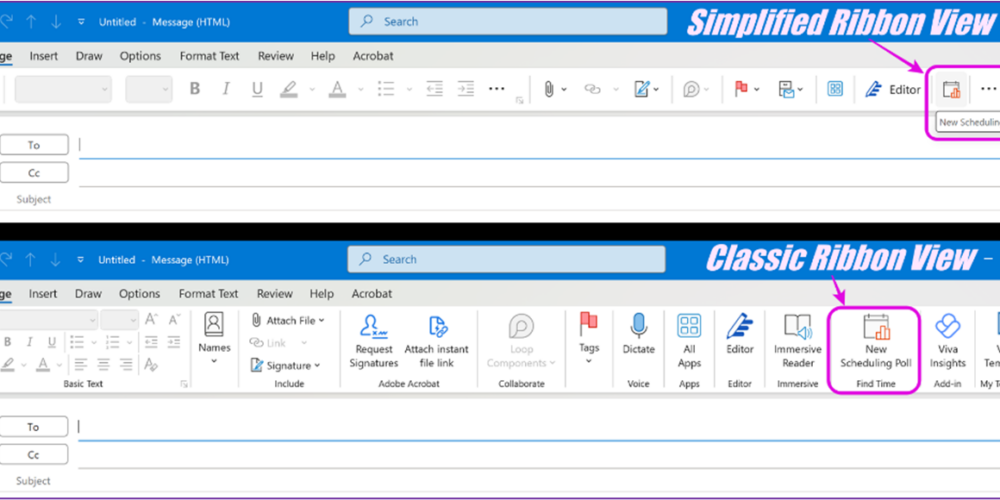This screenshot has height=500, width=1000.
Task: Click Request Signatures in Adobe Acrobat group
Action: [375, 341]
